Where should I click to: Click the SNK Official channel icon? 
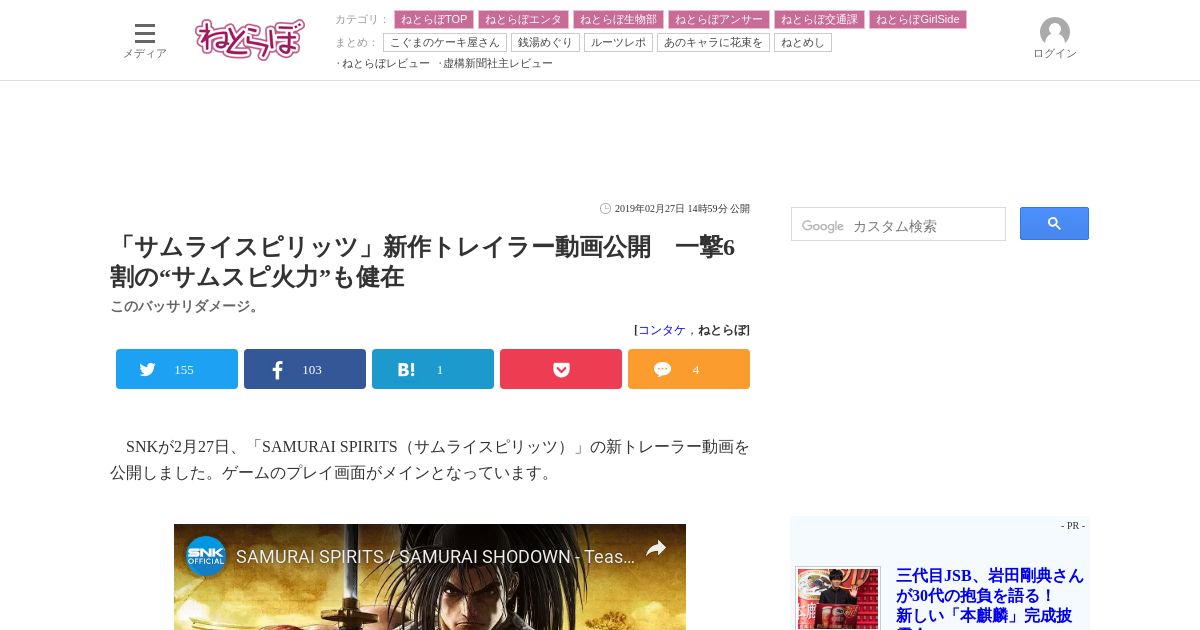206,556
